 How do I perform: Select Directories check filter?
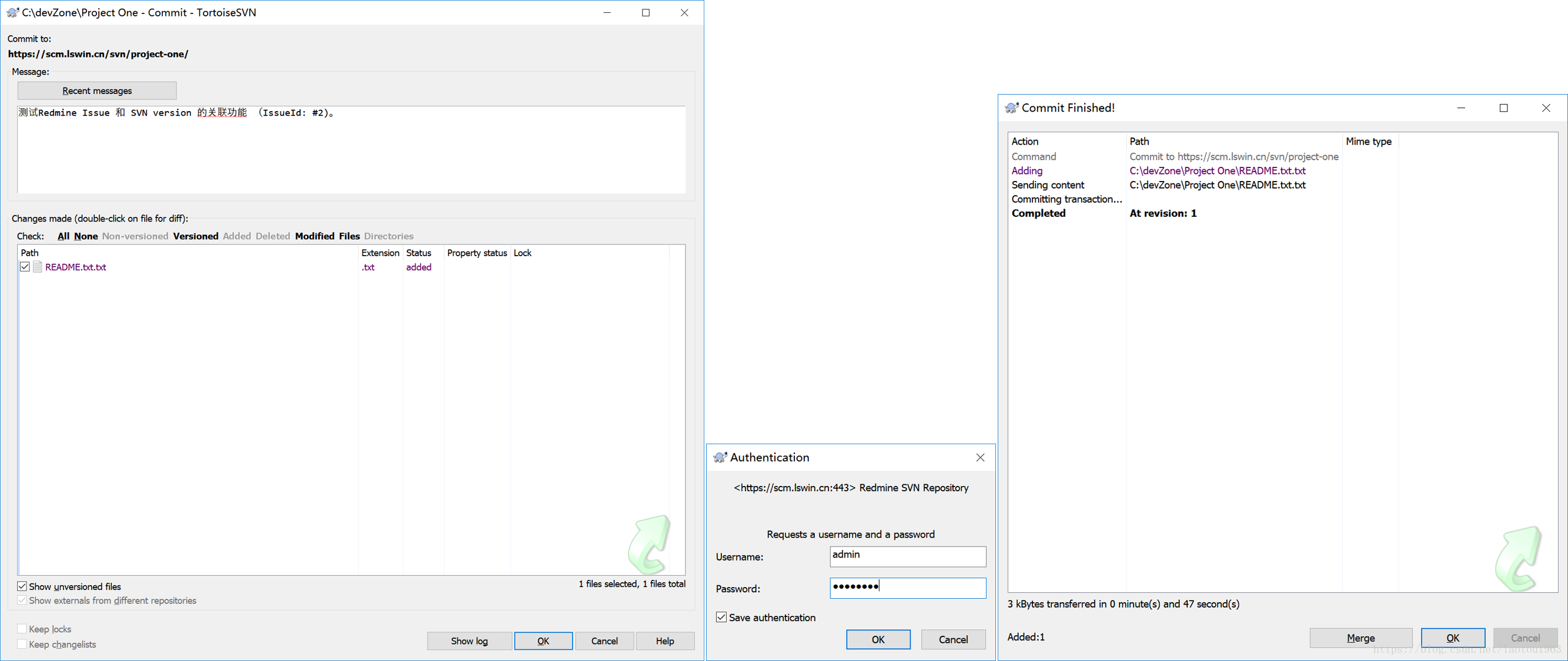[389, 236]
